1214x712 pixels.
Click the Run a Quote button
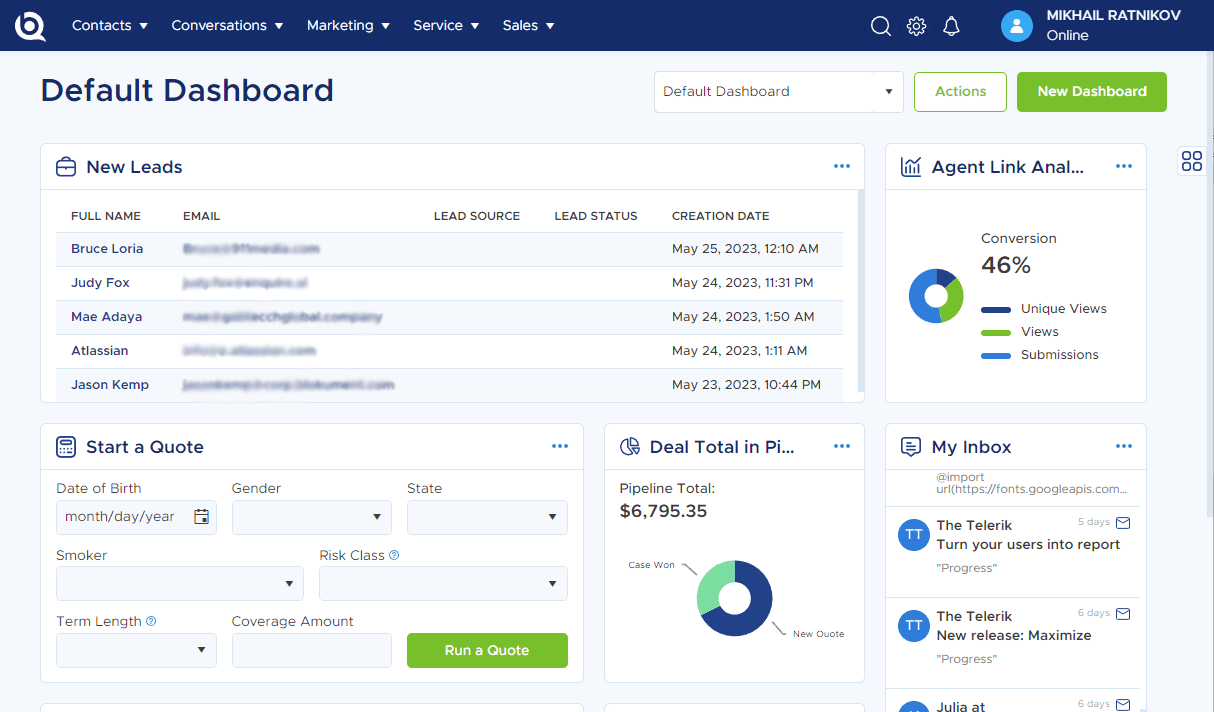487,650
